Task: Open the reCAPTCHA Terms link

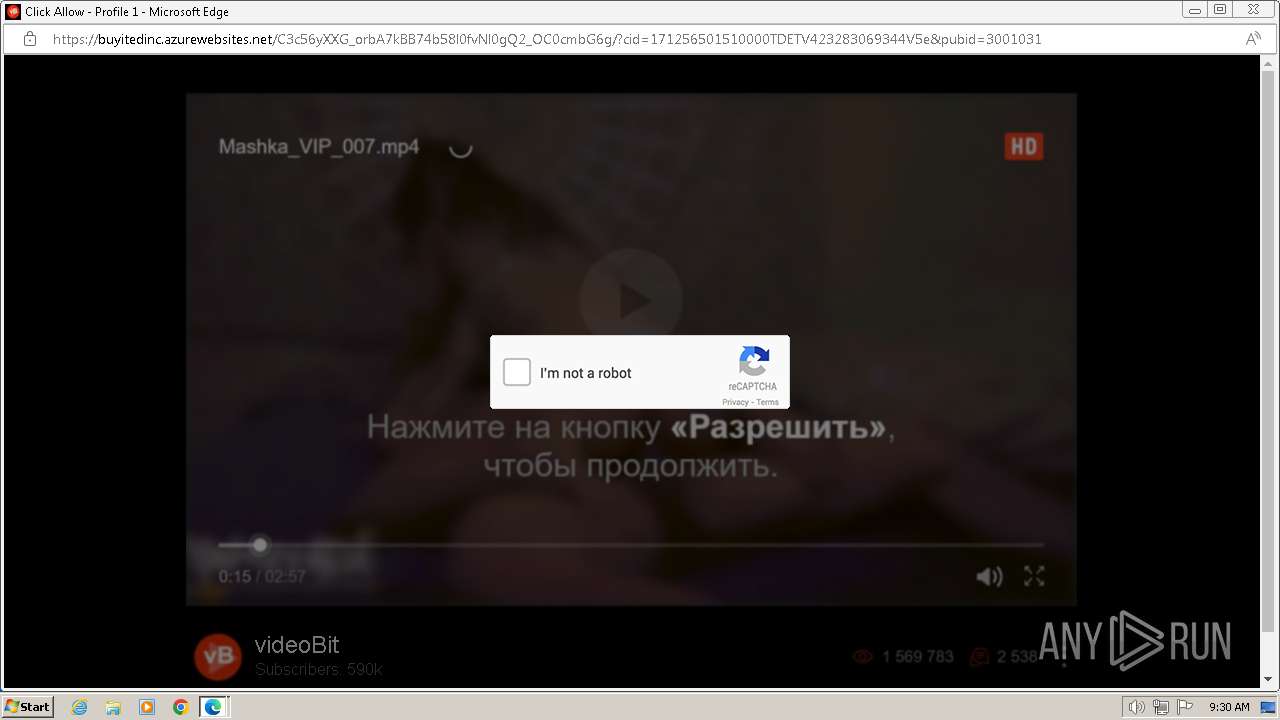Action: click(x=767, y=402)
